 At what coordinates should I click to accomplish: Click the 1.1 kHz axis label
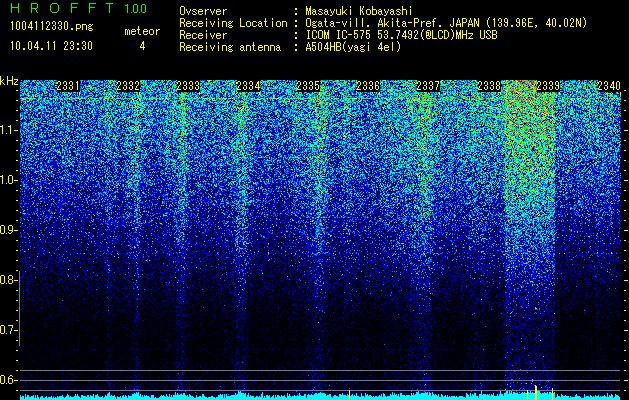(8, 131)
